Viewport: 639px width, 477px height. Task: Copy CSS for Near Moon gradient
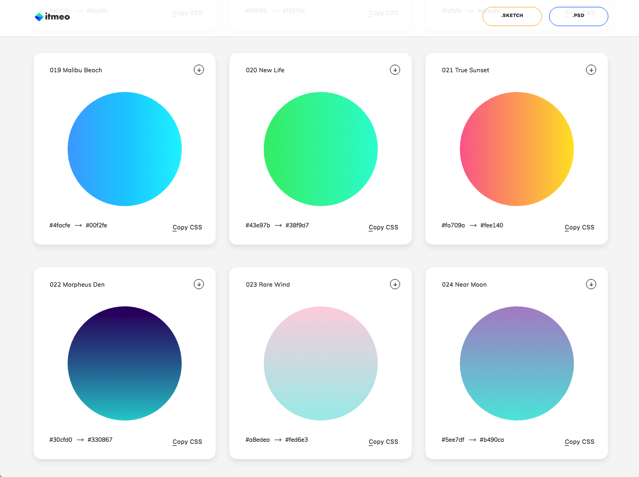579,441
